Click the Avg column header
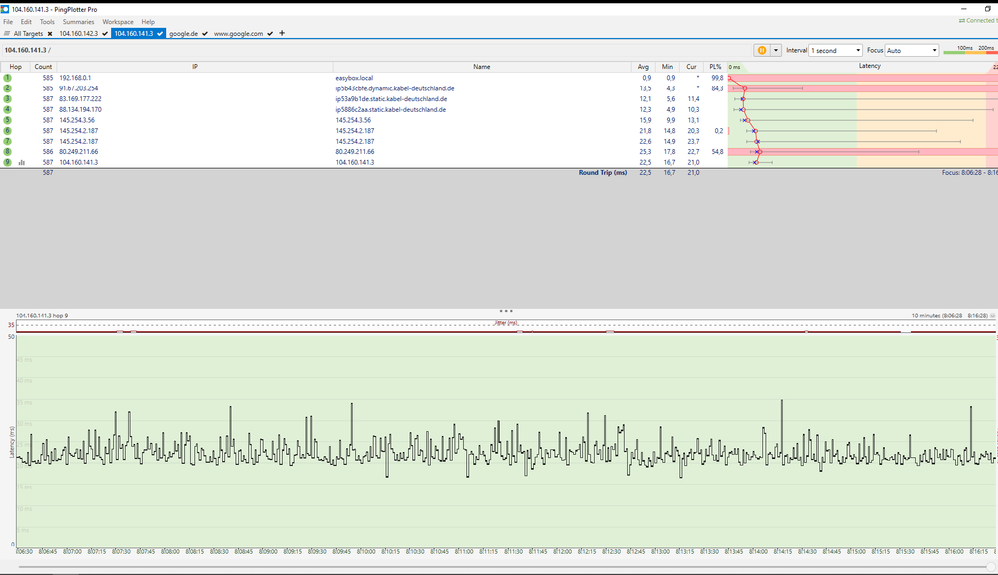The image size is (998, 575). click(x=644, y=66)
